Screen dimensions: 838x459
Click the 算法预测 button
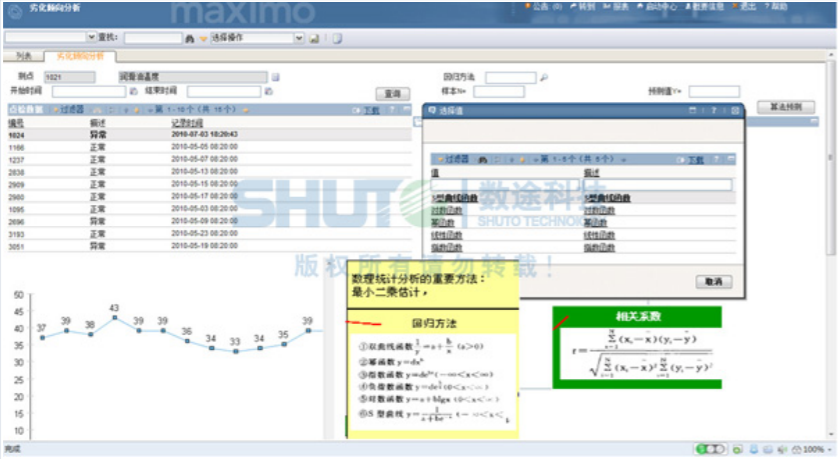pyautogui.click(x=786, y=107)
